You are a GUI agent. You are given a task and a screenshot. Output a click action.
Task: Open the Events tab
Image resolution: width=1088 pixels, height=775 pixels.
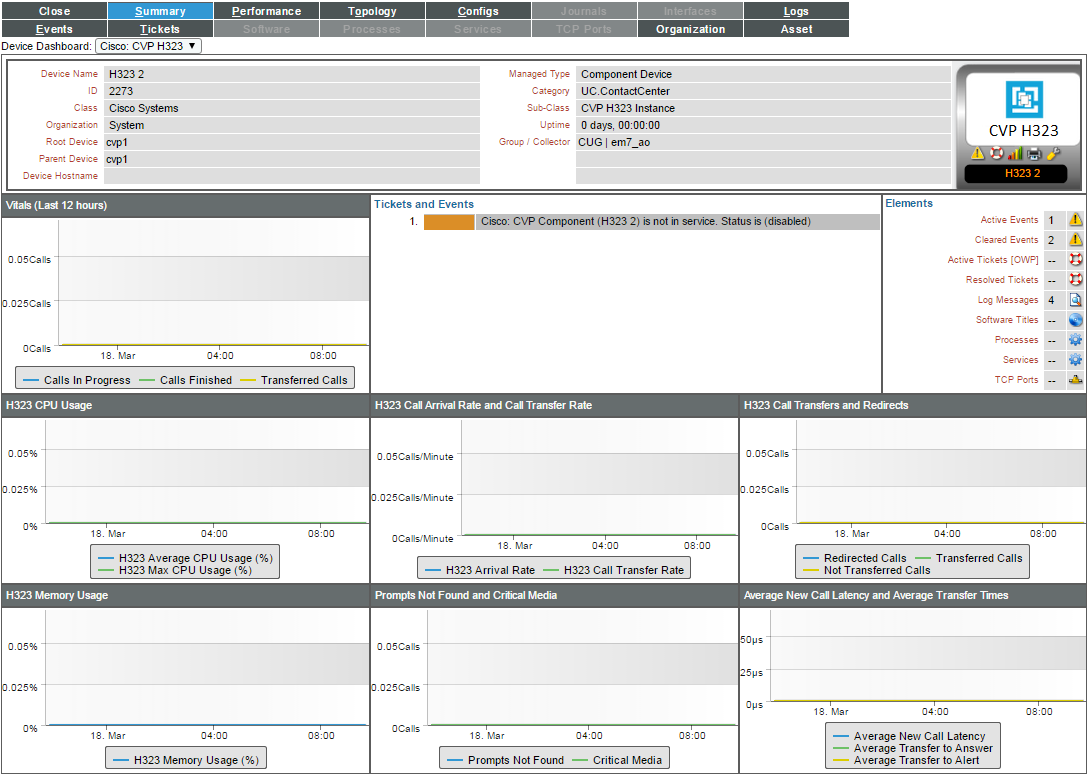click(54, 29)
